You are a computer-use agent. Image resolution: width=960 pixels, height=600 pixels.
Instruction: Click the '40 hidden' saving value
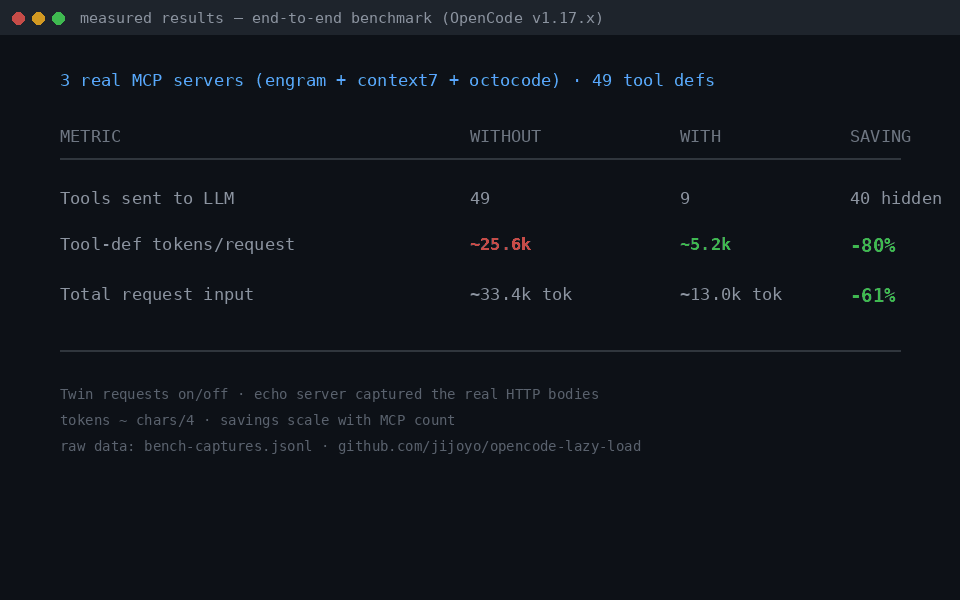tap(896, 198)
